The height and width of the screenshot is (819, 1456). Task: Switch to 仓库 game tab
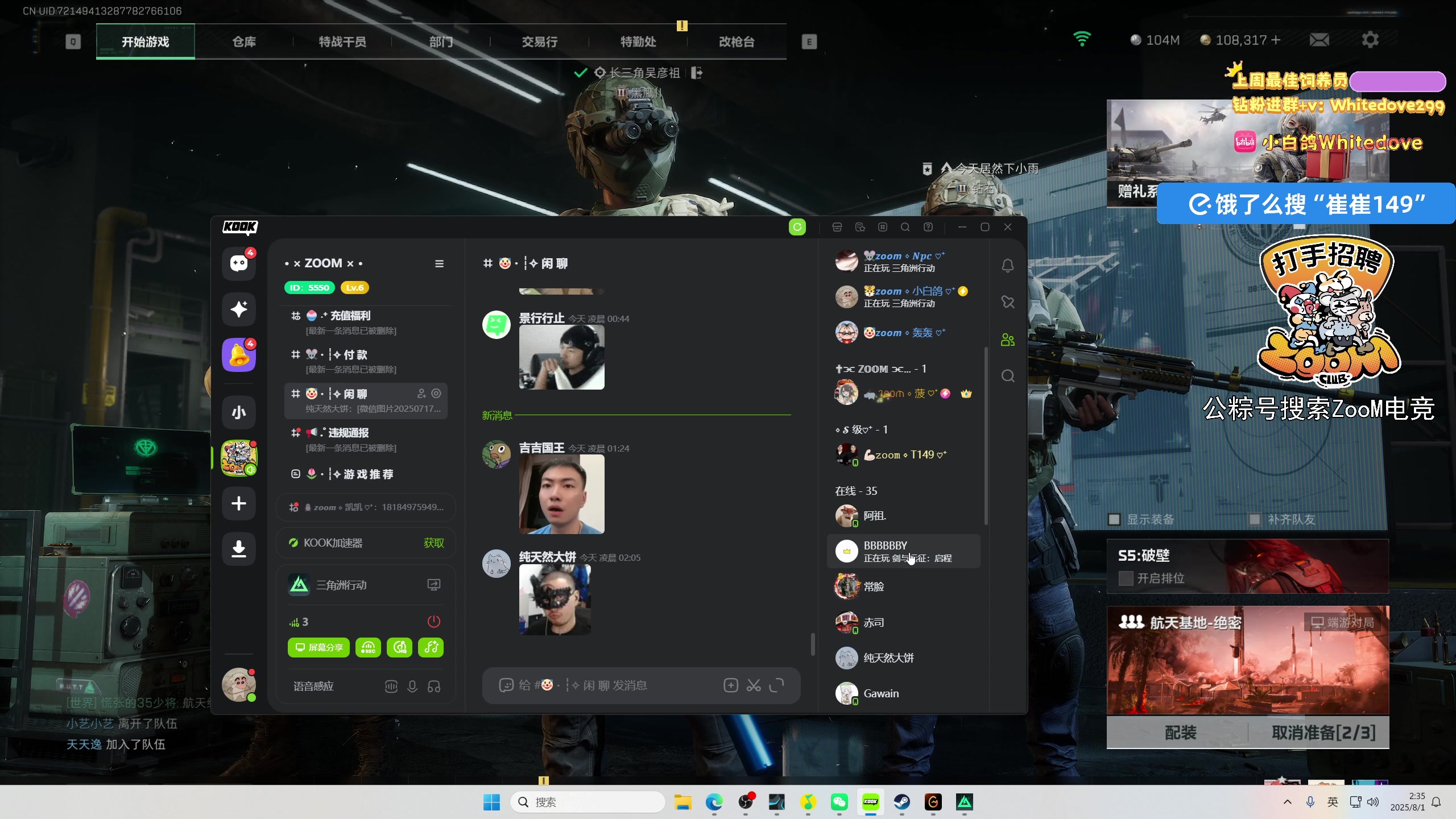(244, 42)
